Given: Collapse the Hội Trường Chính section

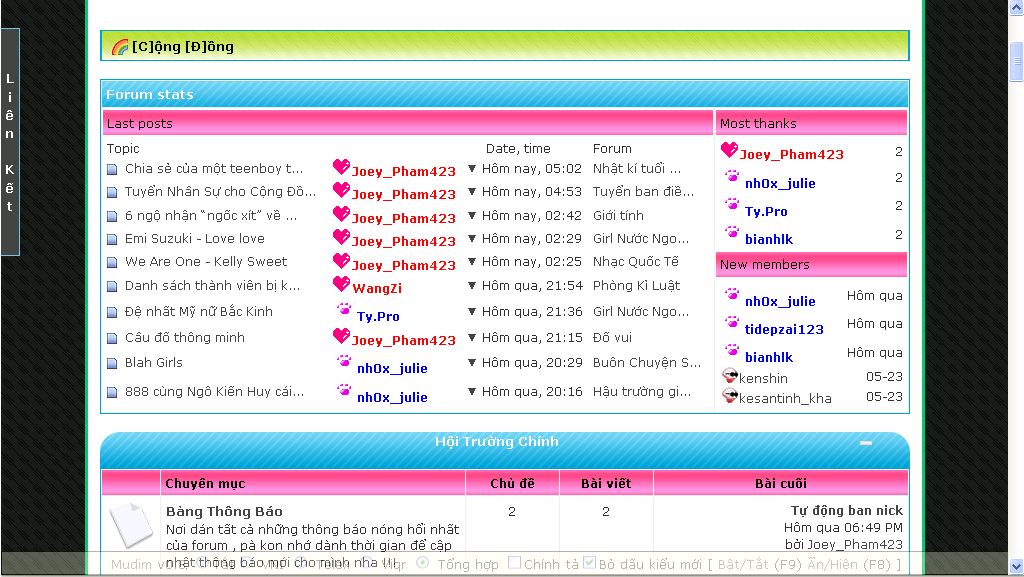Looking at the screenshot, I should click(866, 443).
